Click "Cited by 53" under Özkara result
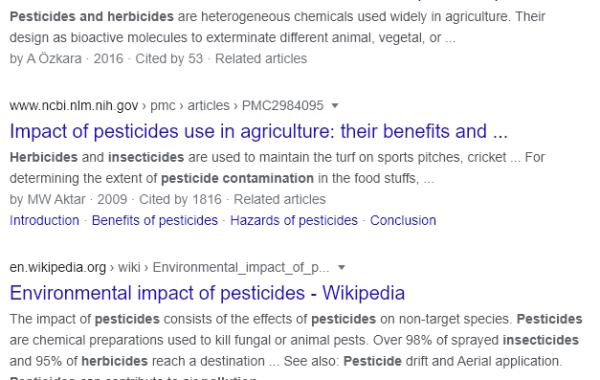 (169, 59)
